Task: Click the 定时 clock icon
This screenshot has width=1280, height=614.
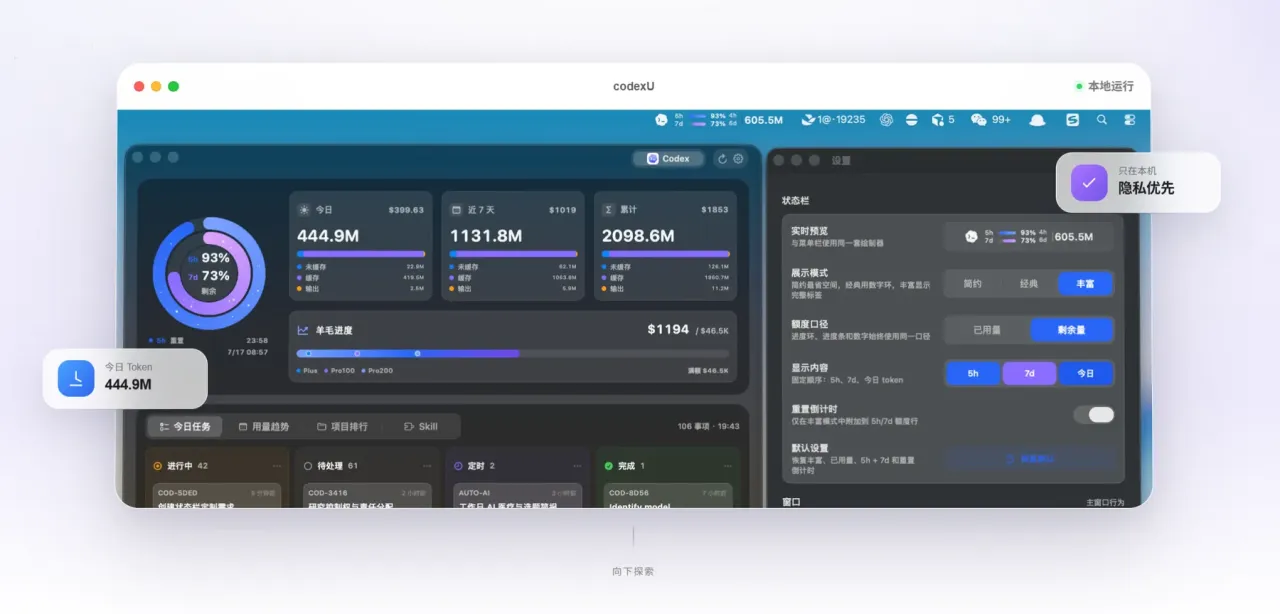Action: tap(458, 466)
